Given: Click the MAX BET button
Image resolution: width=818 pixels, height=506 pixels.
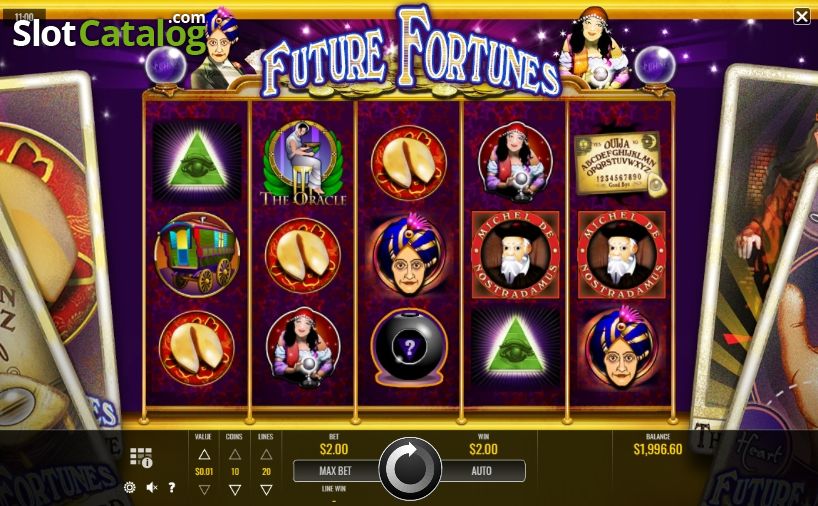Looking at the screenshot, I should coord(335,471).
